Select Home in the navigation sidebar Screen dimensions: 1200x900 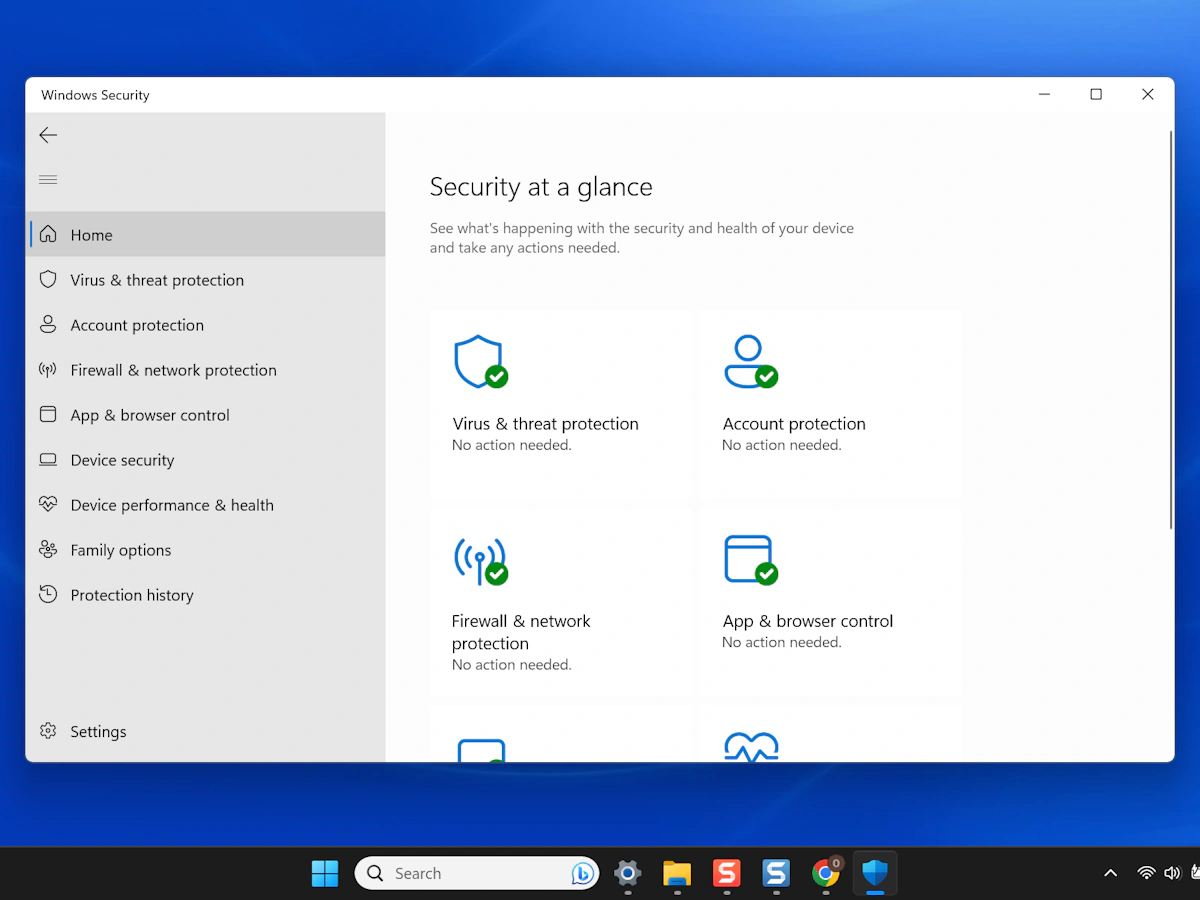pyautogui.click(x=91, y=235)
